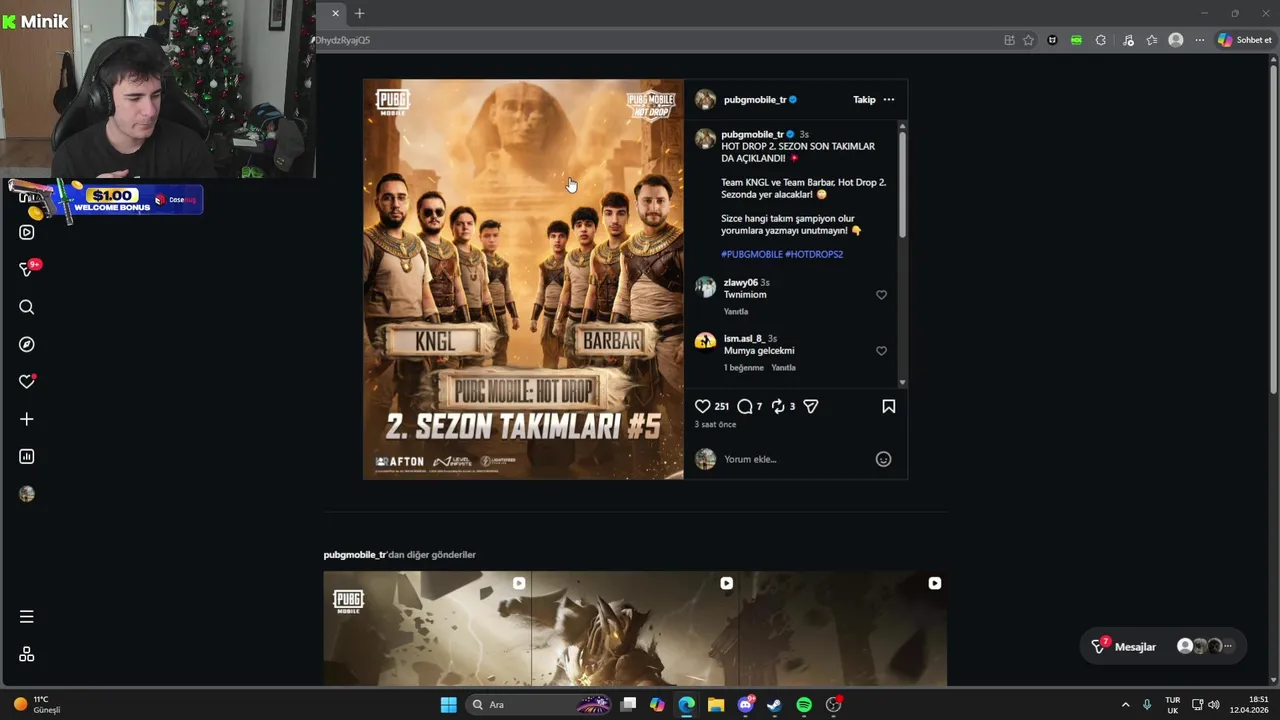The height and width of the screenshot is (720, 1280).
Task: Open the split-screen apps icon in address bar
Action: click(x=1009, y=40)
